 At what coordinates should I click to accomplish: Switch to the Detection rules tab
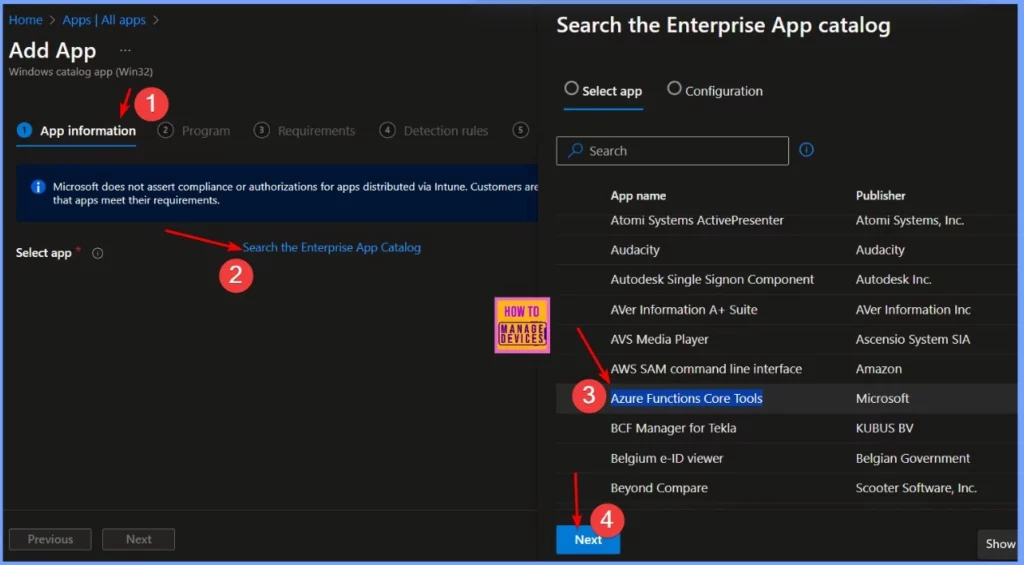(434, 131)
